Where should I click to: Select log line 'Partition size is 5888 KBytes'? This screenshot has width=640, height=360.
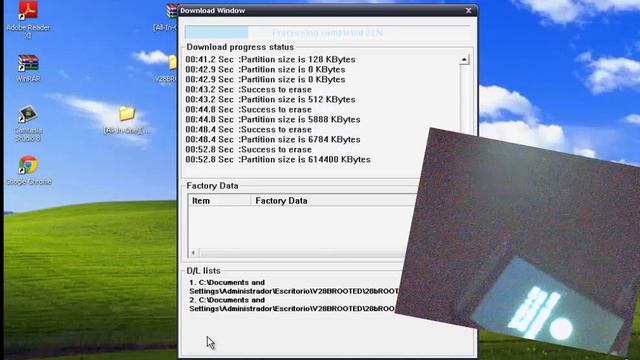(273, 119)
